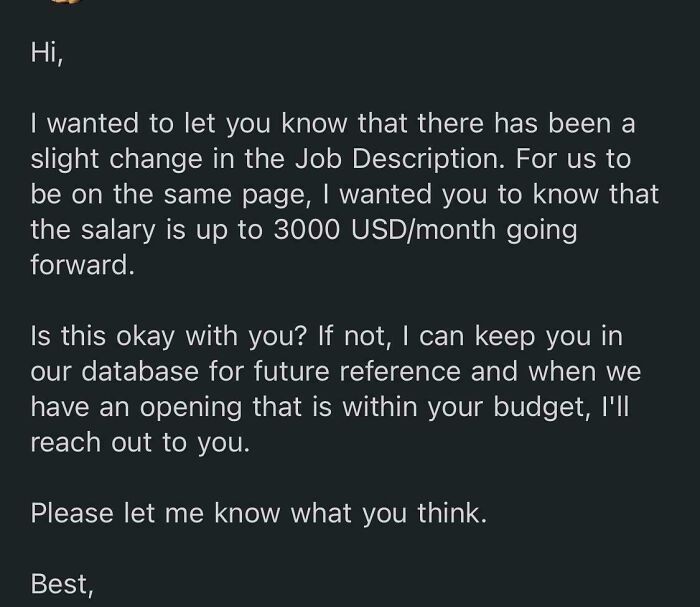This screenshot has width=700, height=607.
Task: Click the "Best," sign-off
Action: (62, 584)
